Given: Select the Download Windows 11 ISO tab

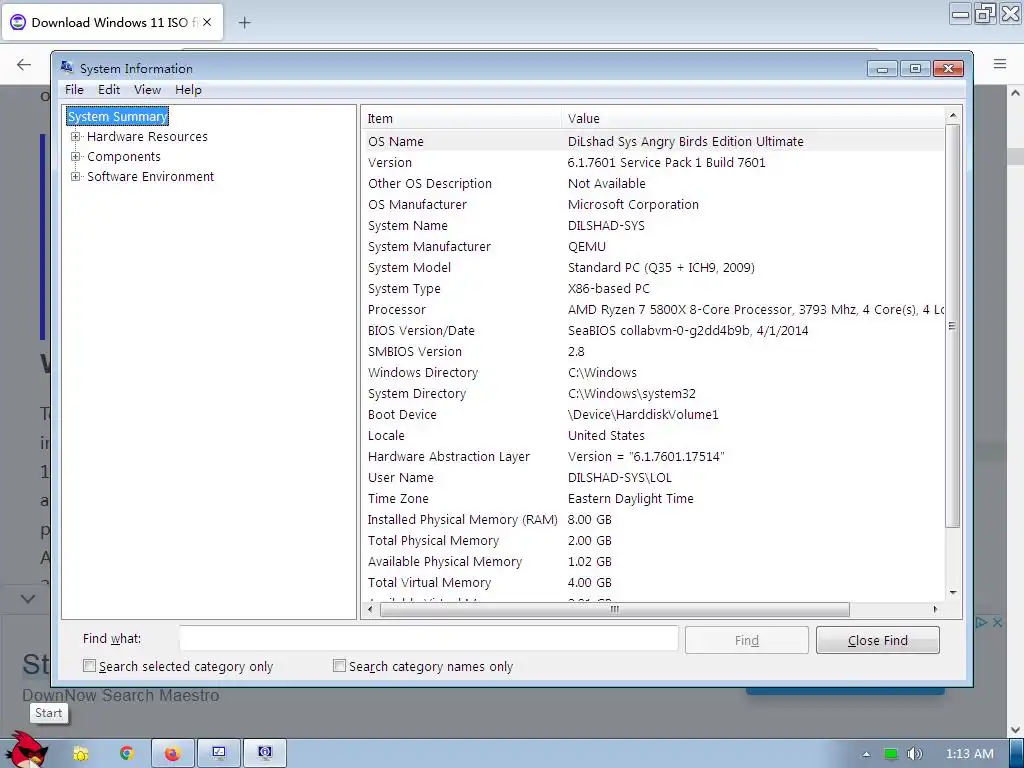Looking at the screenshot, I should (x=114, y=23).
